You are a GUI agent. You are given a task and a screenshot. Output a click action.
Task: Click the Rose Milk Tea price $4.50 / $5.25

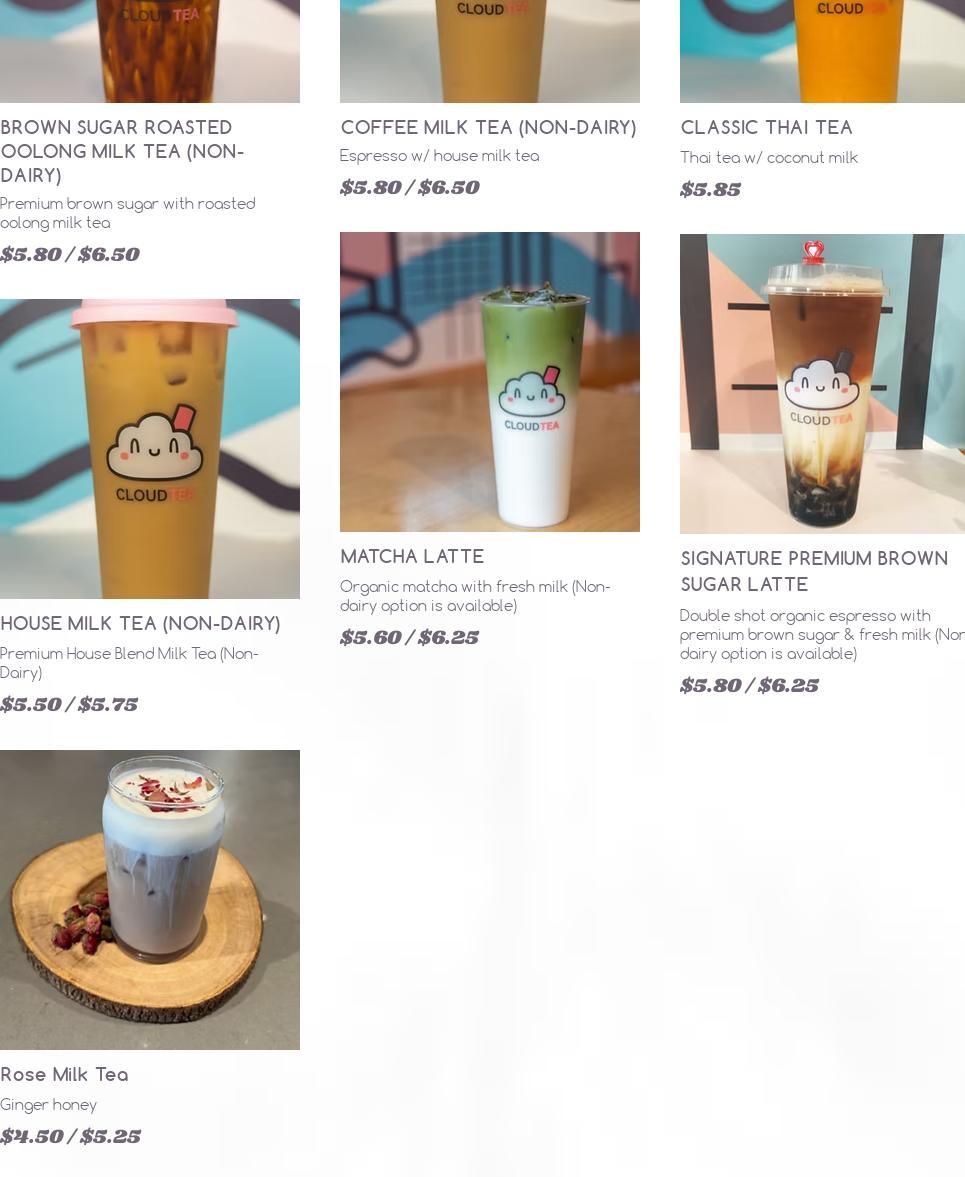(x=71, y=1136)
